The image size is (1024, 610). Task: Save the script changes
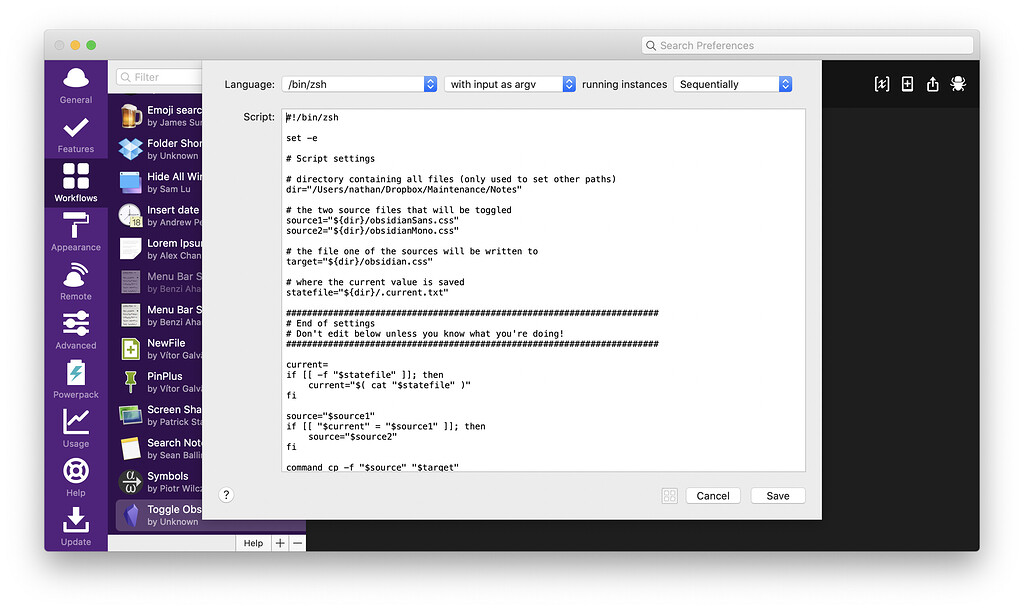pos(778,495)
